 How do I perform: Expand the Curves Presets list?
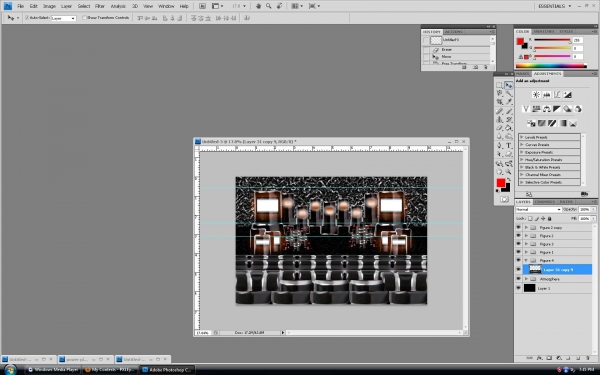[x=522, y=145]
